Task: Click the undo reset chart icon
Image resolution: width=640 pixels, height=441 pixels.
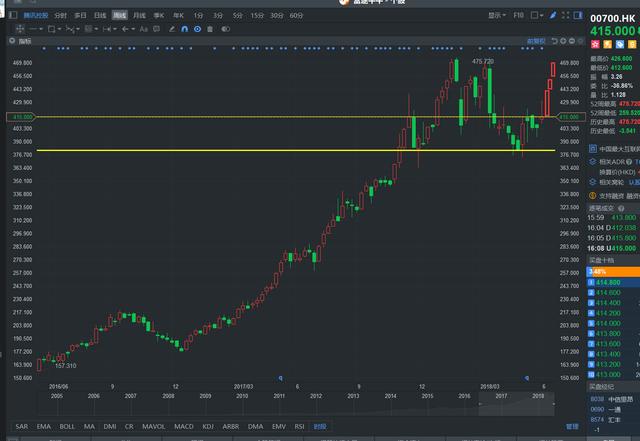Action: point(554,41)
